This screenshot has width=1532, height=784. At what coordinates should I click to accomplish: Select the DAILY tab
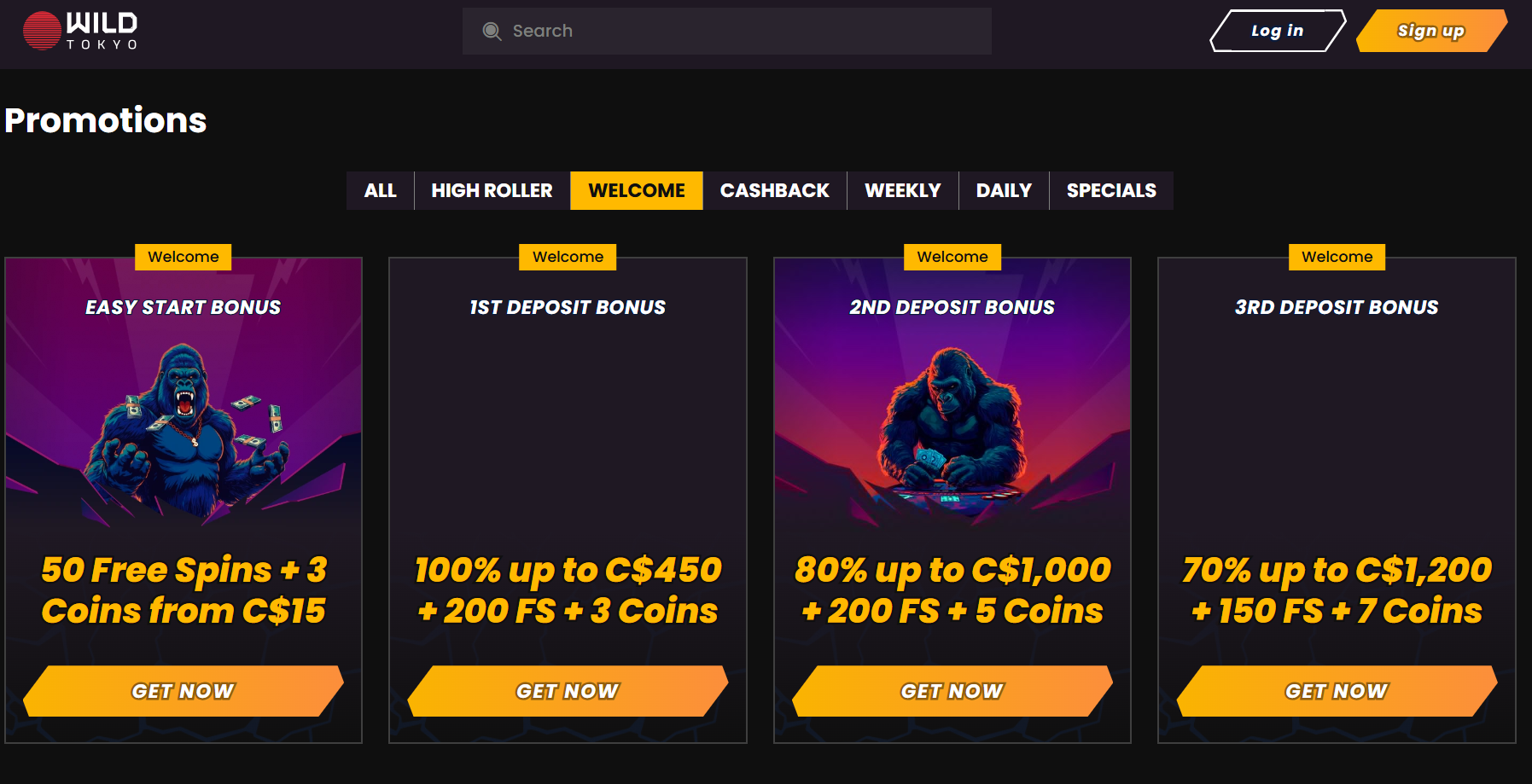(x=1004, y=190)
